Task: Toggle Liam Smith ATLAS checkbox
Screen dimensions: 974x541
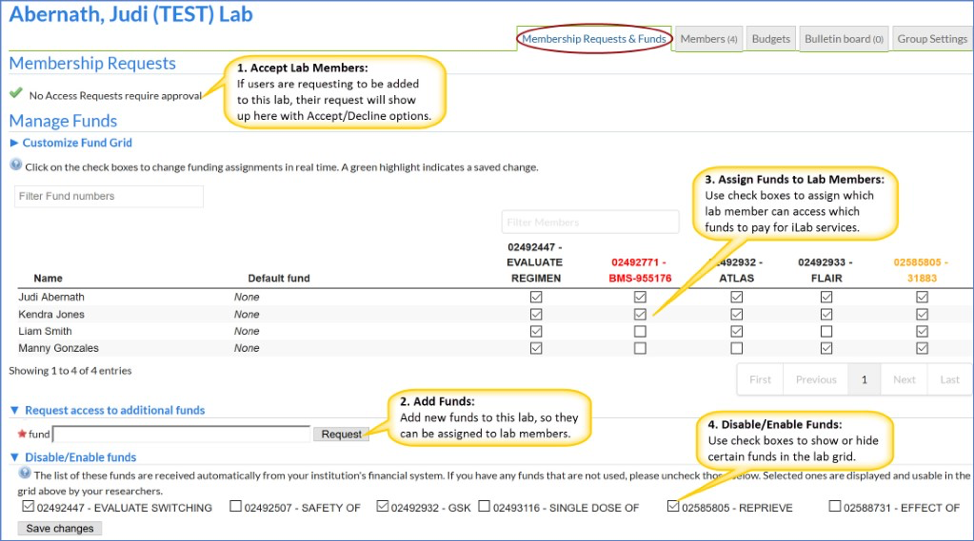Action: (x=737, y=332)
